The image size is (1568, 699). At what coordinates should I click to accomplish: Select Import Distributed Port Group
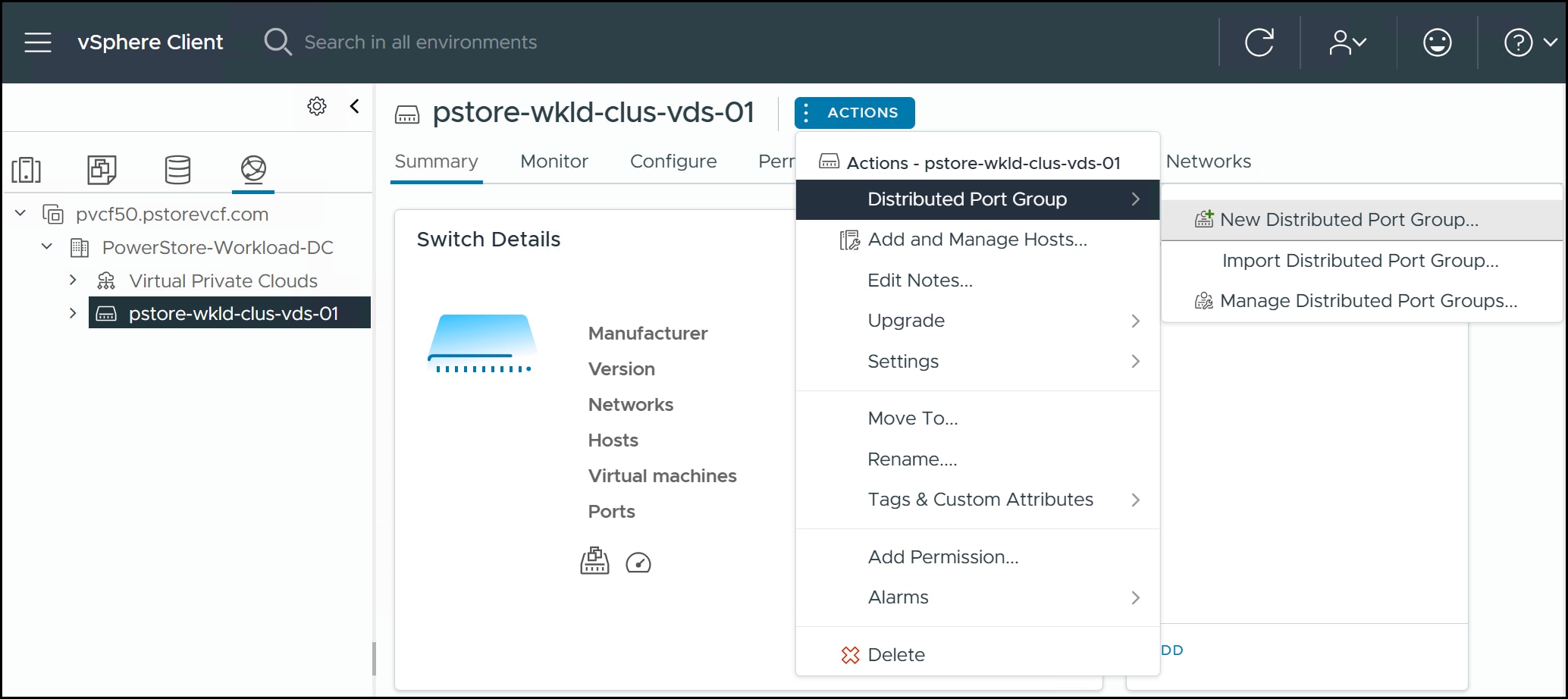pyautogui.click(x=1362, y=261)
